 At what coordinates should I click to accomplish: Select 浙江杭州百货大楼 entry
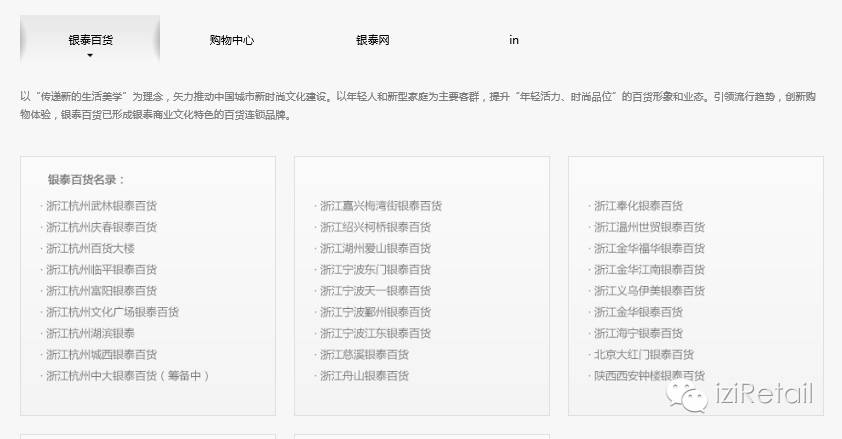point(90,248)
